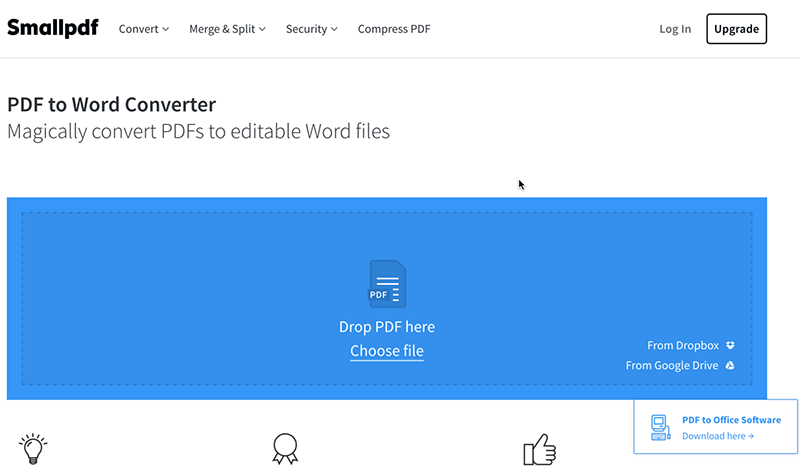This screenshot has width=800, height=470.
Task: Click the Dropbox icon
Action: (730, 345)
